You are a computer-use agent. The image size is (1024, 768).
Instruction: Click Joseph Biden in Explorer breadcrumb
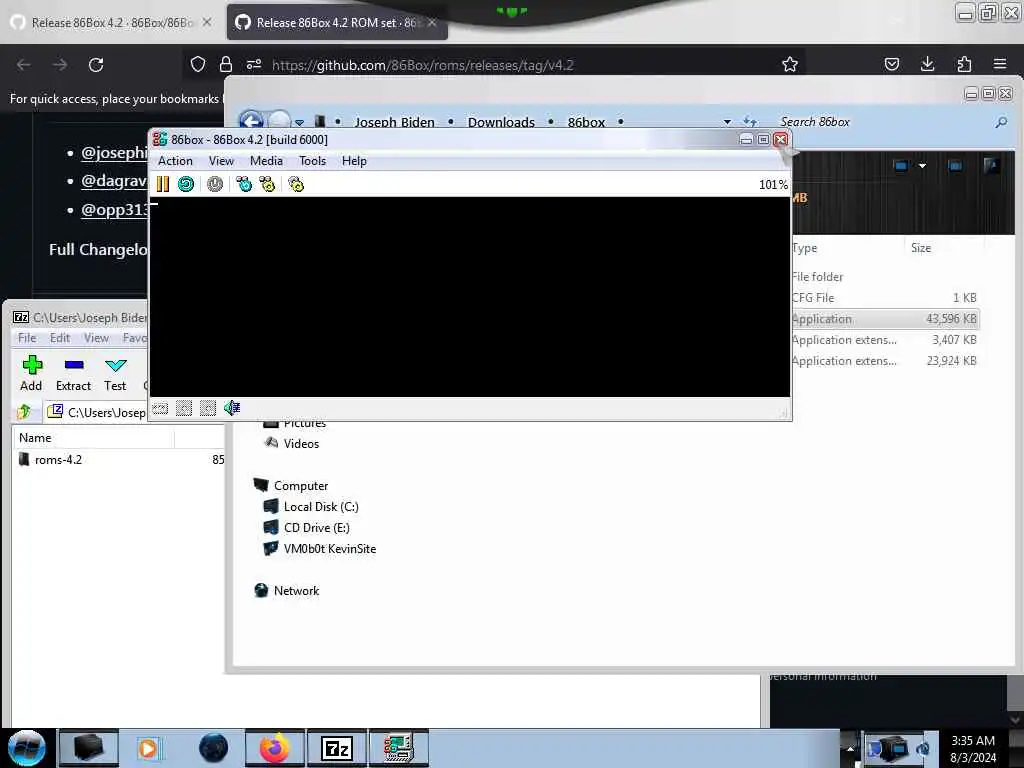coord(394,122)
